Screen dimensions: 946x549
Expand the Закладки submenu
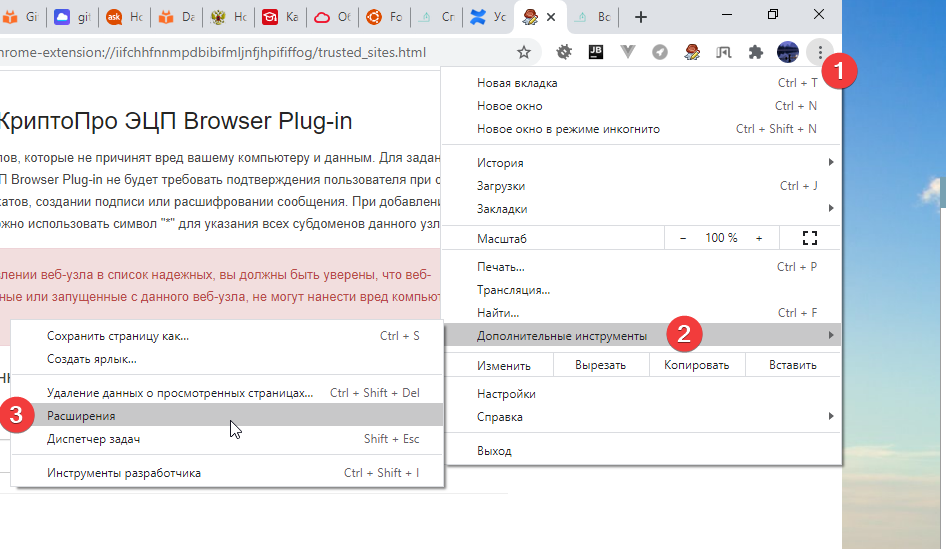pos(642,209)
